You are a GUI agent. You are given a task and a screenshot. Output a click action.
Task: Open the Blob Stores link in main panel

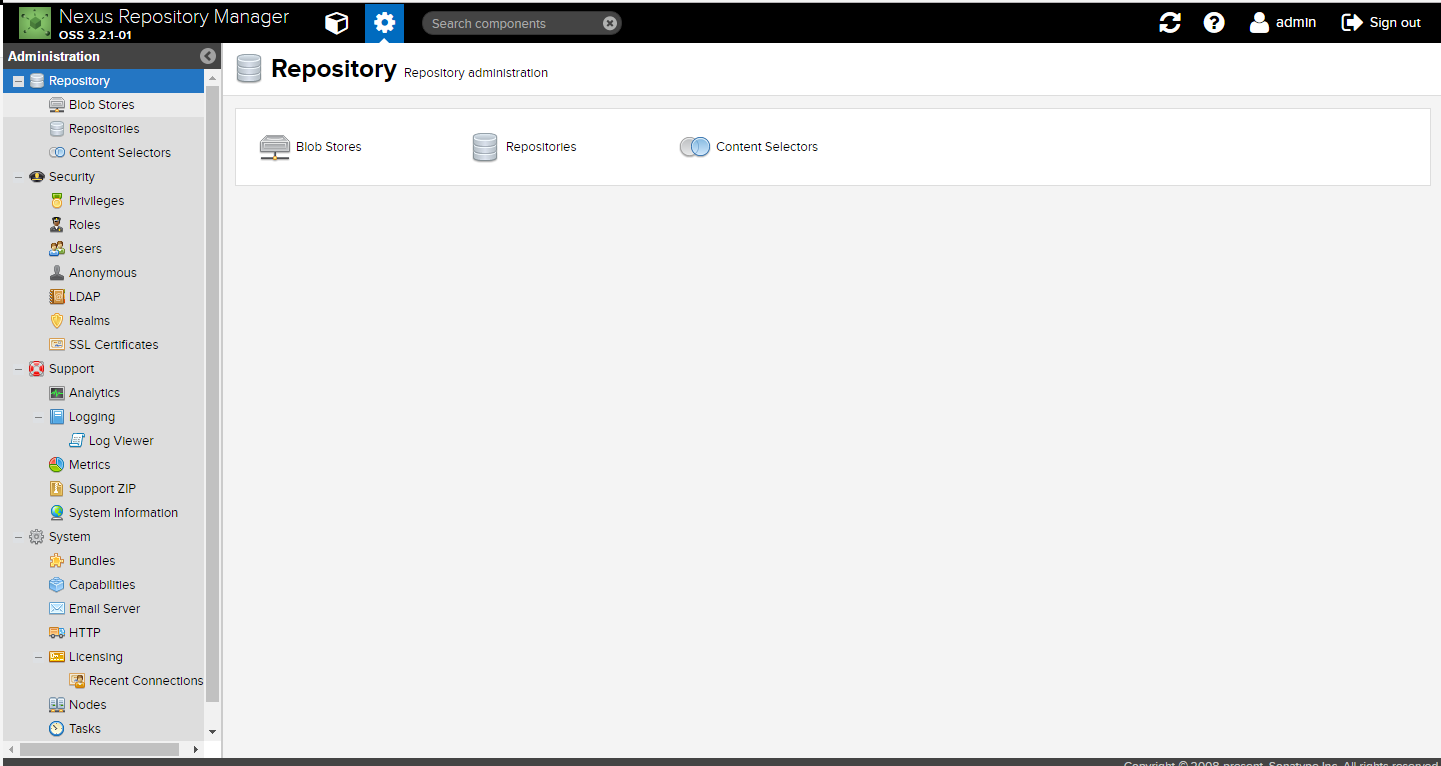click(x=329, y=147)
